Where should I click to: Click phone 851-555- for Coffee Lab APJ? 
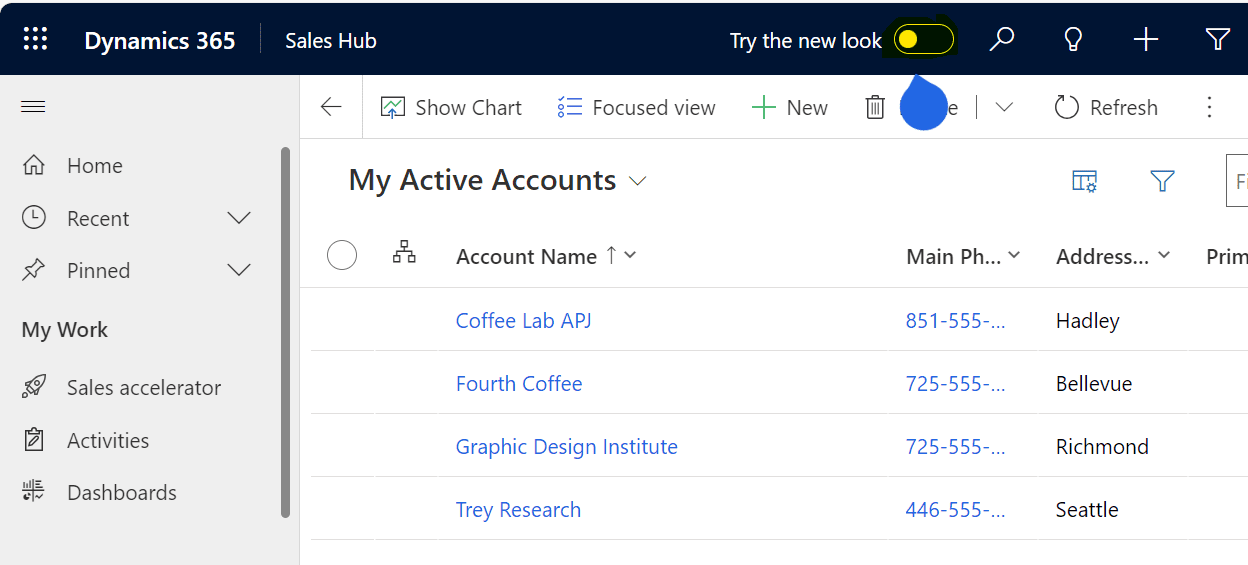point(955,320)
